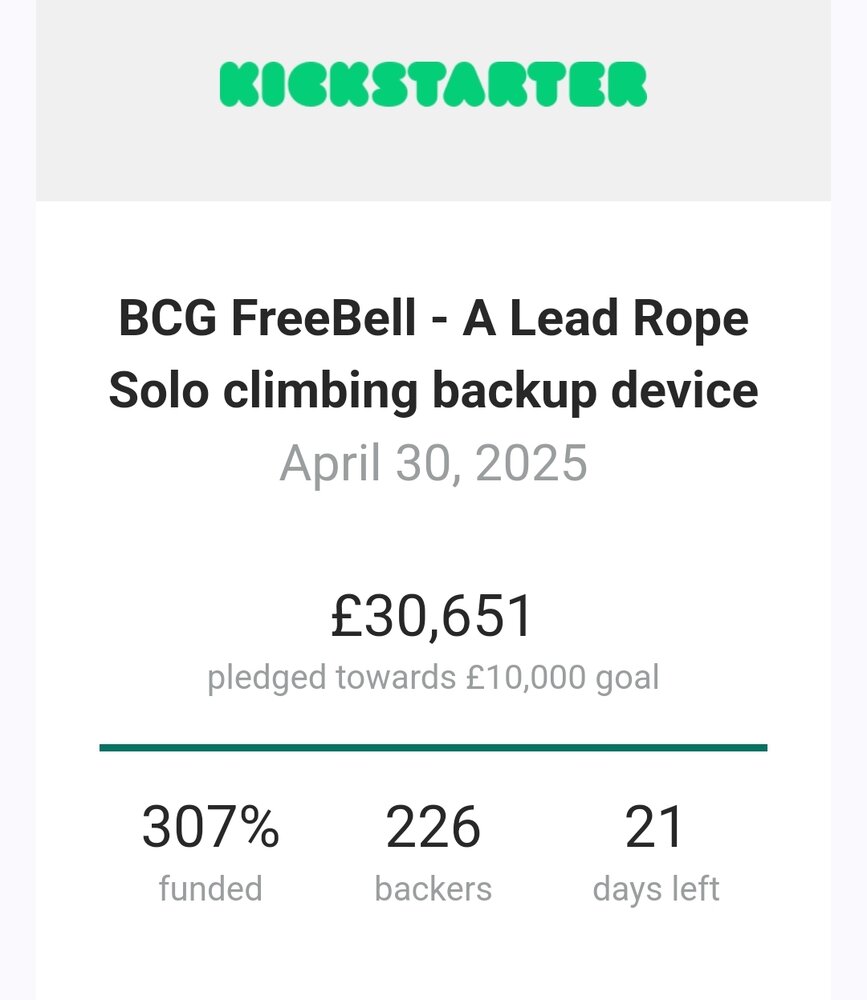Click the "pledged towards" caption words
867x1000 pixels.
[332, 678]
